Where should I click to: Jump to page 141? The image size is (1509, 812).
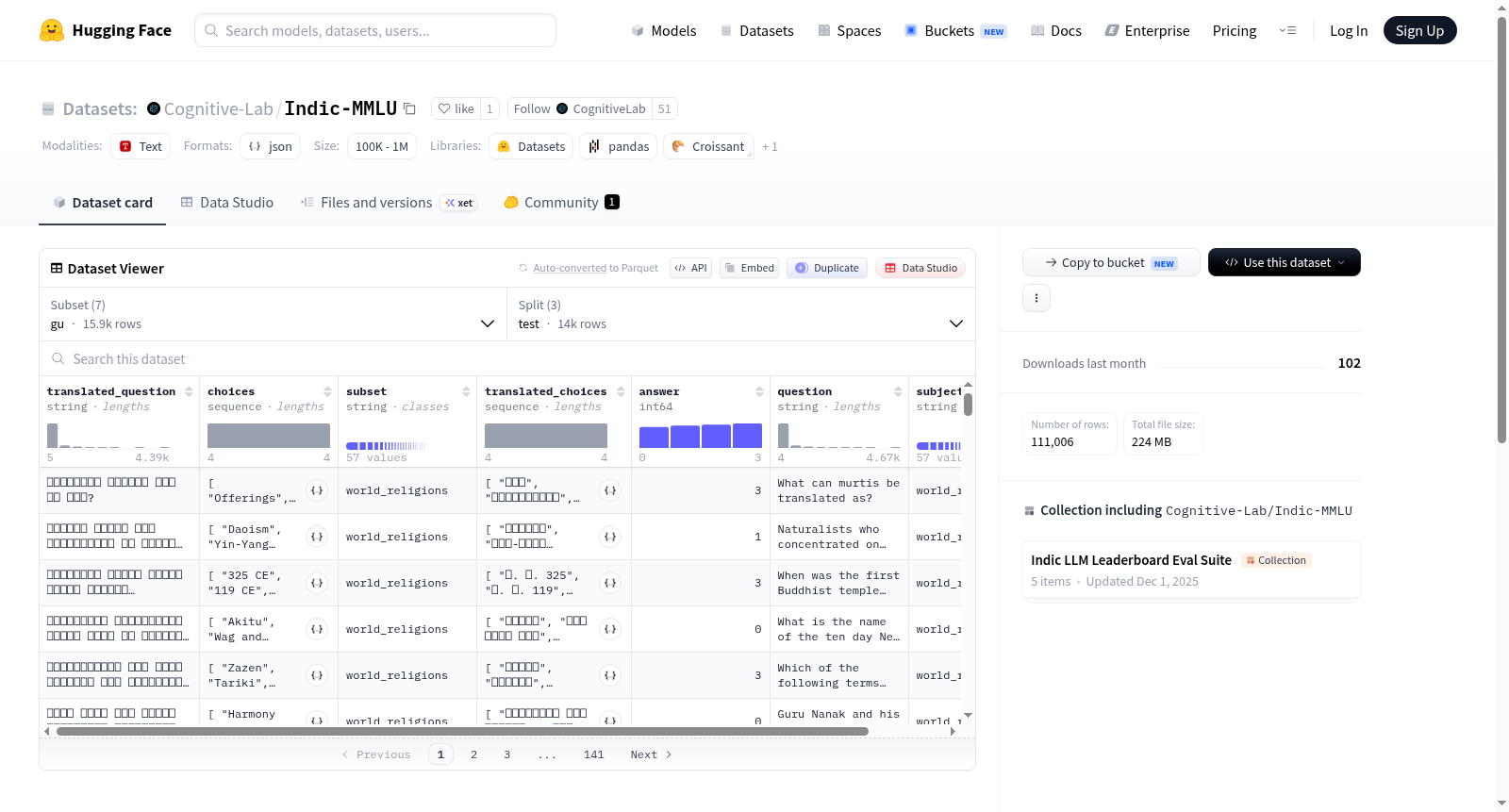(593, 754)
